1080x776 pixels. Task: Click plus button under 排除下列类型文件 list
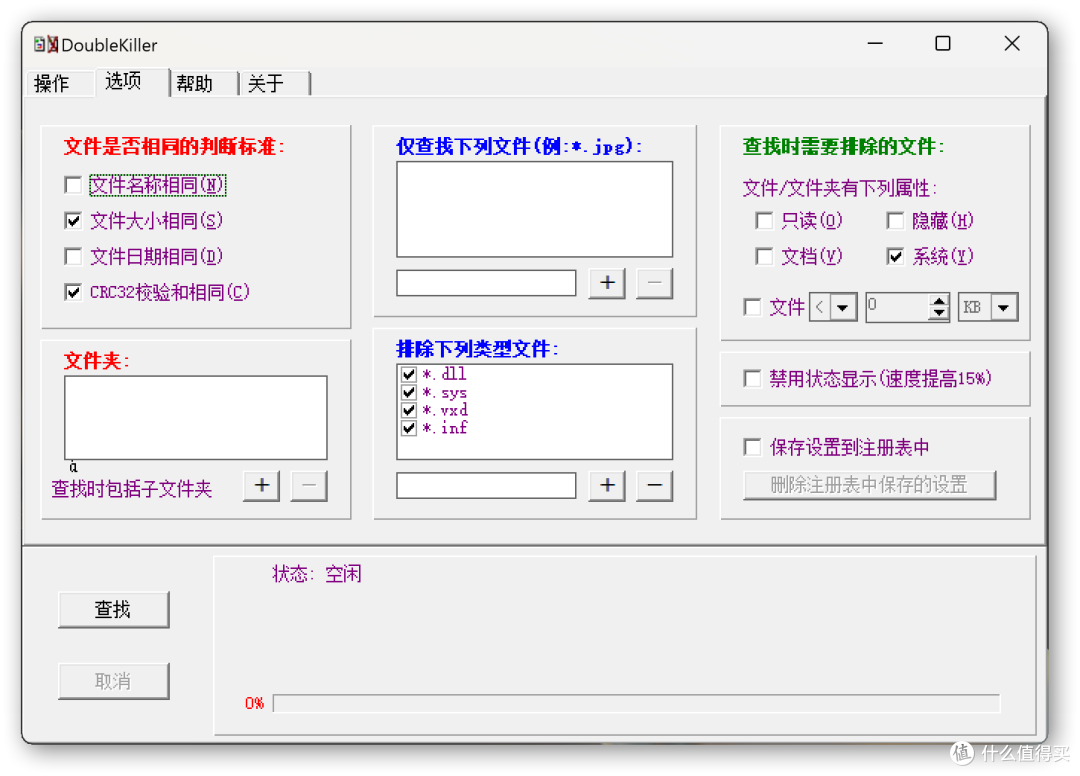click(x=608, y=486)
